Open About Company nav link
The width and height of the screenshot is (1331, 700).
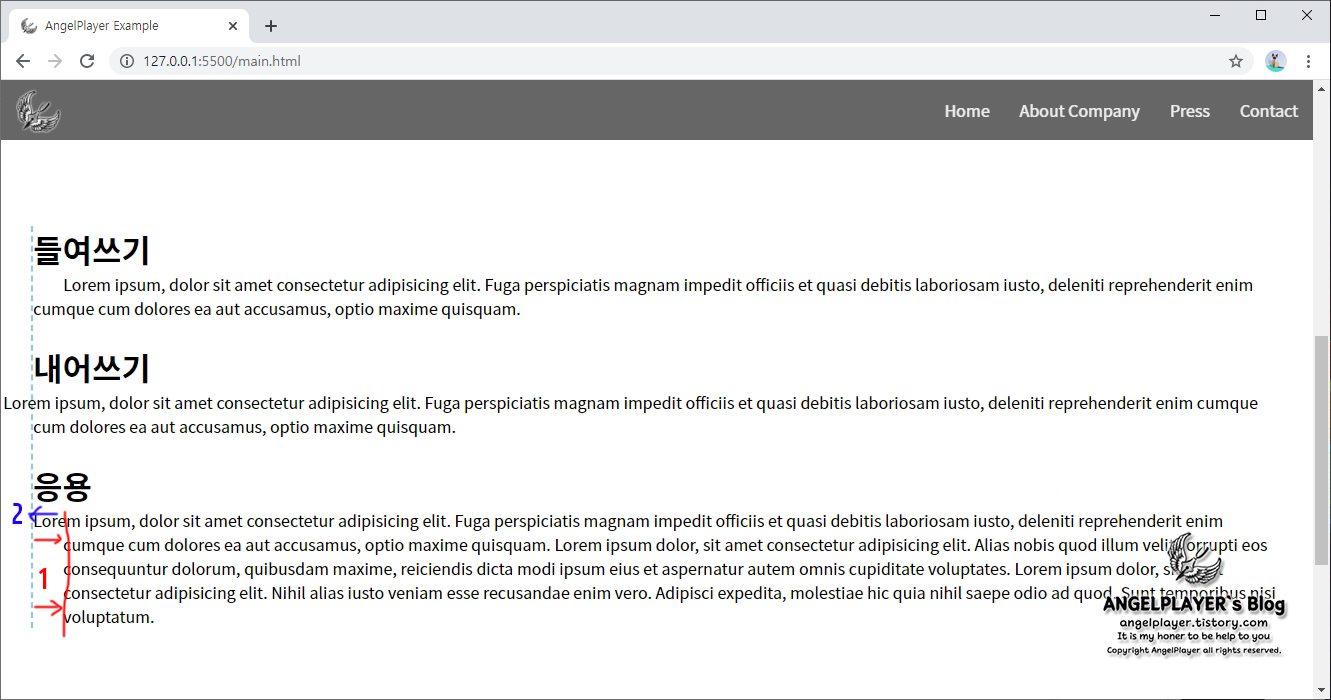1079,111
